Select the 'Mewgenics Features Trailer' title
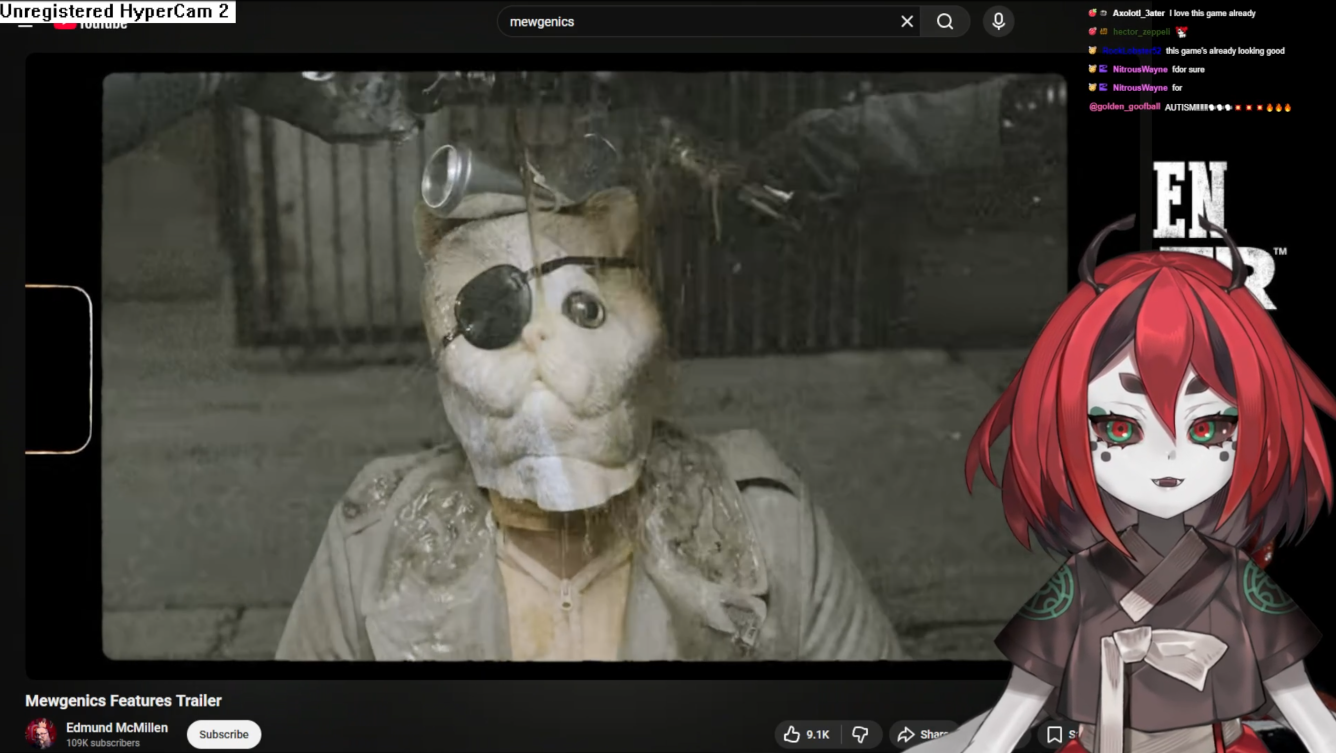Screen dimensions: 1336x753 click(x=124, y=701)
